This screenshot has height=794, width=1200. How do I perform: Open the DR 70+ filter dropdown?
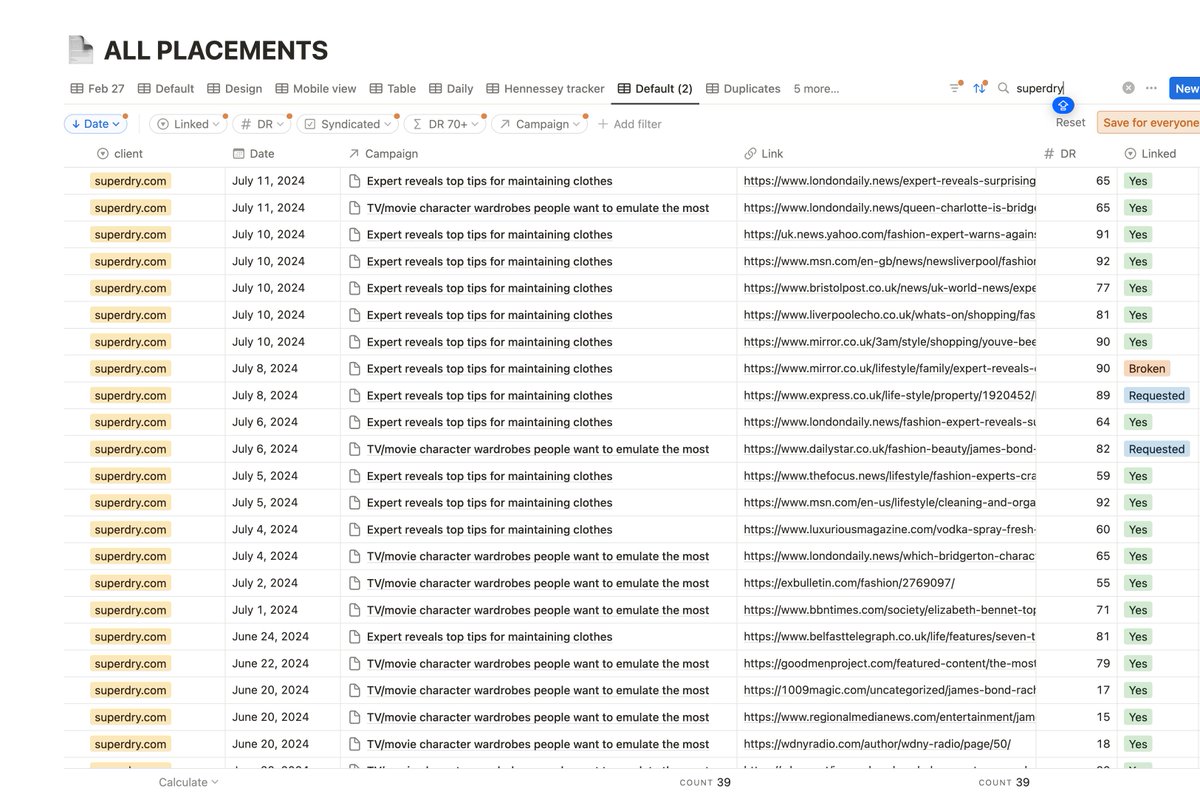[445, 124]
